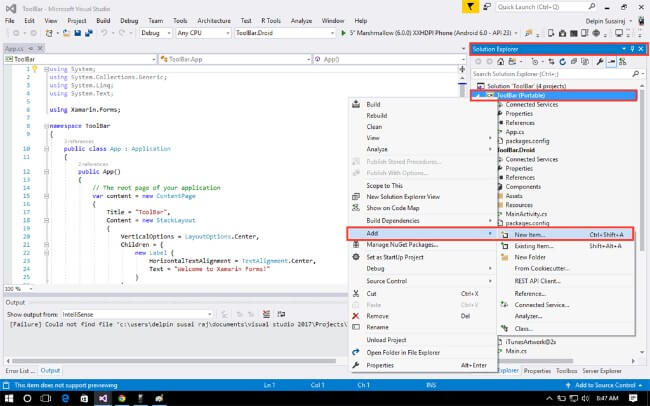Collapse the App class code region
This screenshot has width=650, height=406.
[x=46, y=149]
